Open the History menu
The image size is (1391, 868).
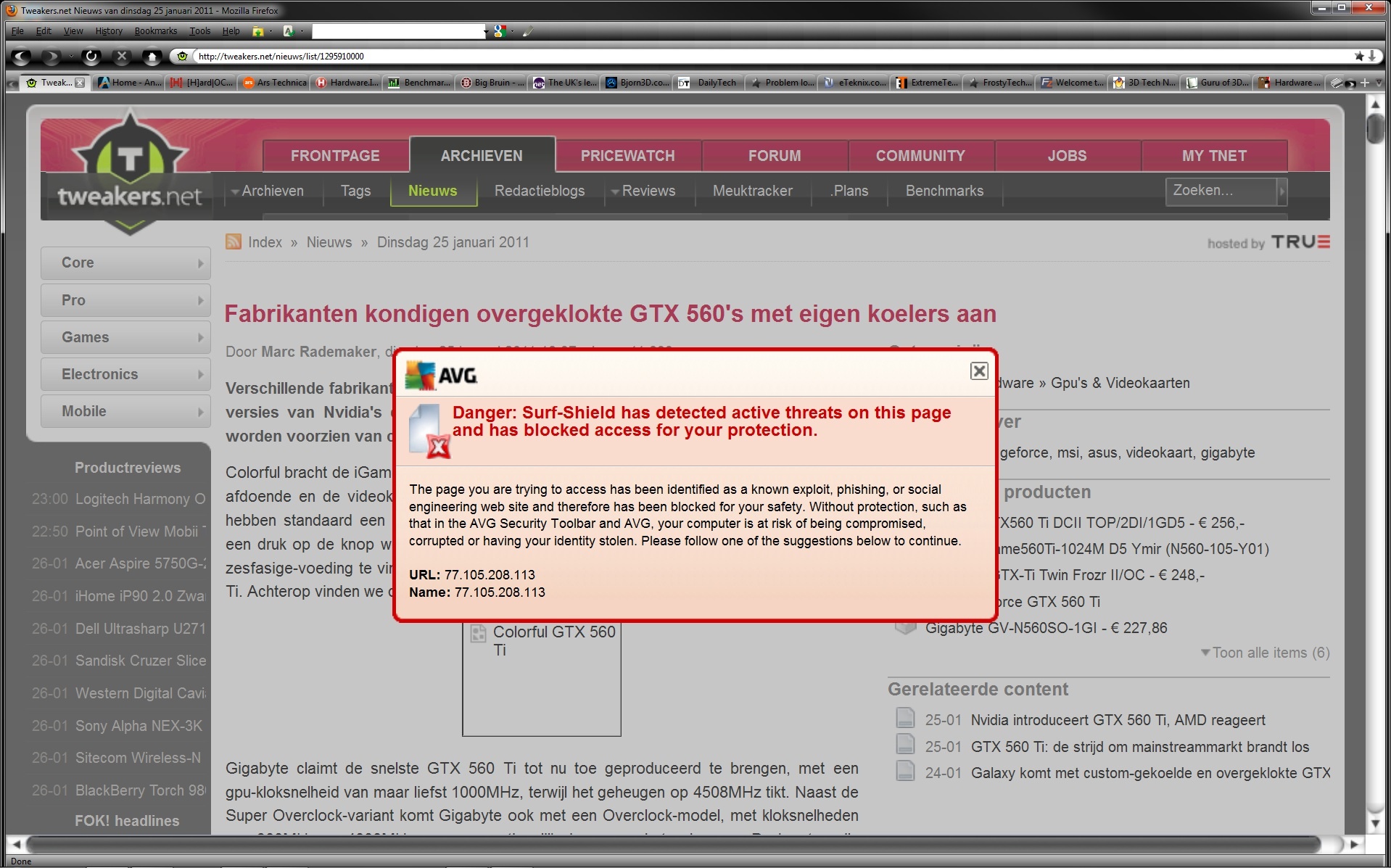point(109,31)
